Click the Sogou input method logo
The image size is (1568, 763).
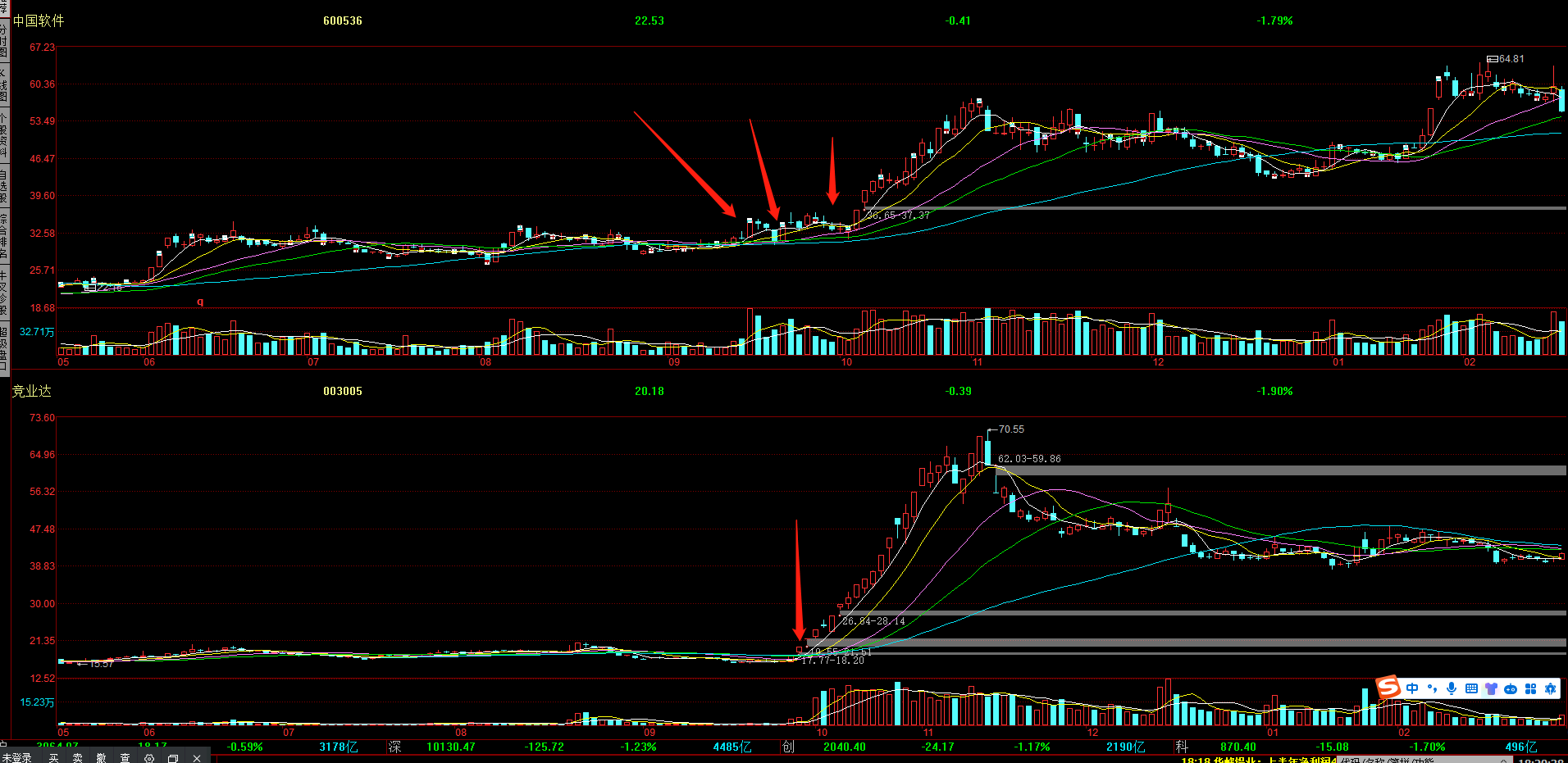click(x=1388, y=688)
